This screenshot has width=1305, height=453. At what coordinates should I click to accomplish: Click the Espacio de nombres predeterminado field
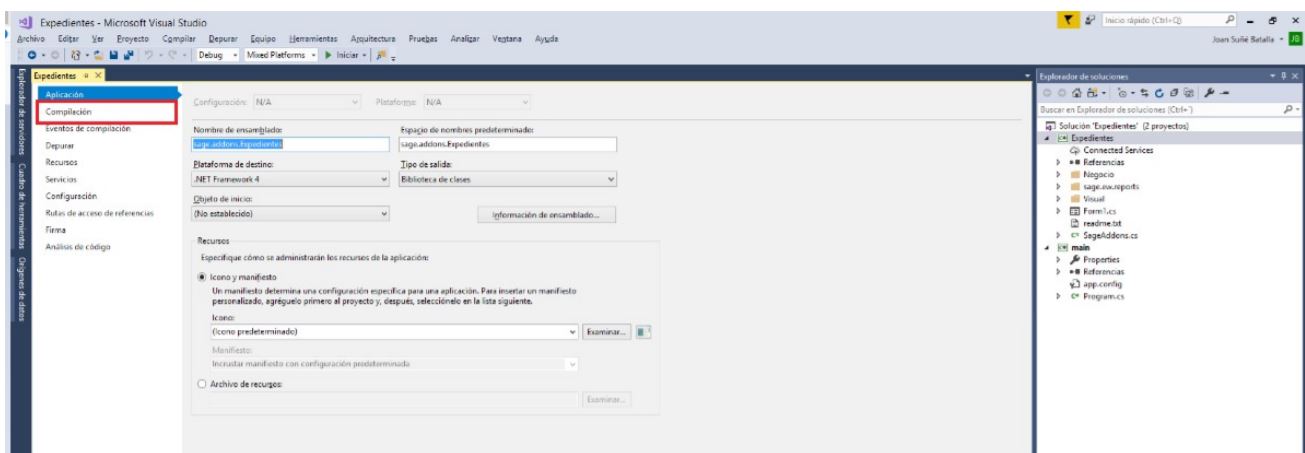[509, 144]
